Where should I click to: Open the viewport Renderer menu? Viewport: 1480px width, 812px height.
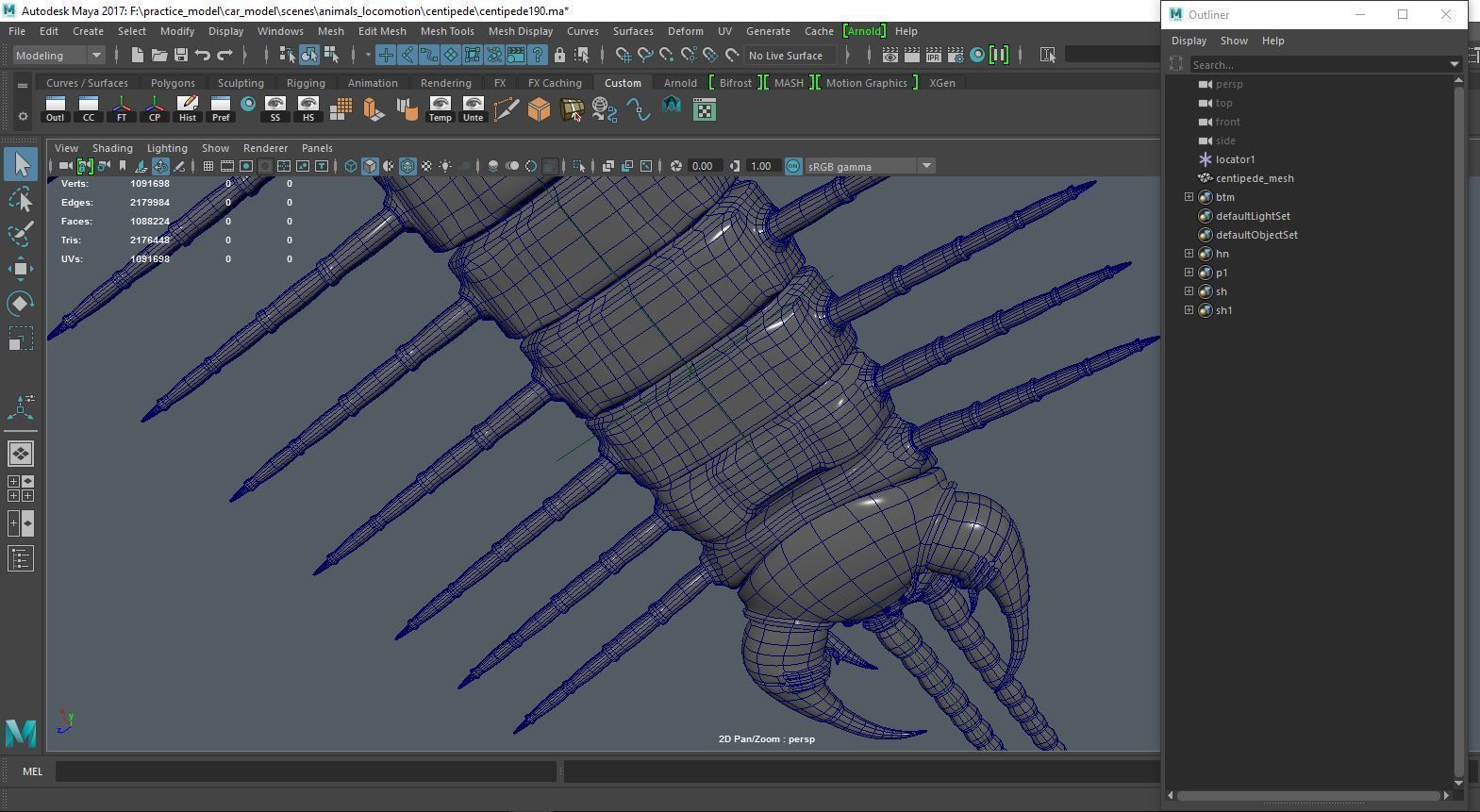[x=265, y=148]
